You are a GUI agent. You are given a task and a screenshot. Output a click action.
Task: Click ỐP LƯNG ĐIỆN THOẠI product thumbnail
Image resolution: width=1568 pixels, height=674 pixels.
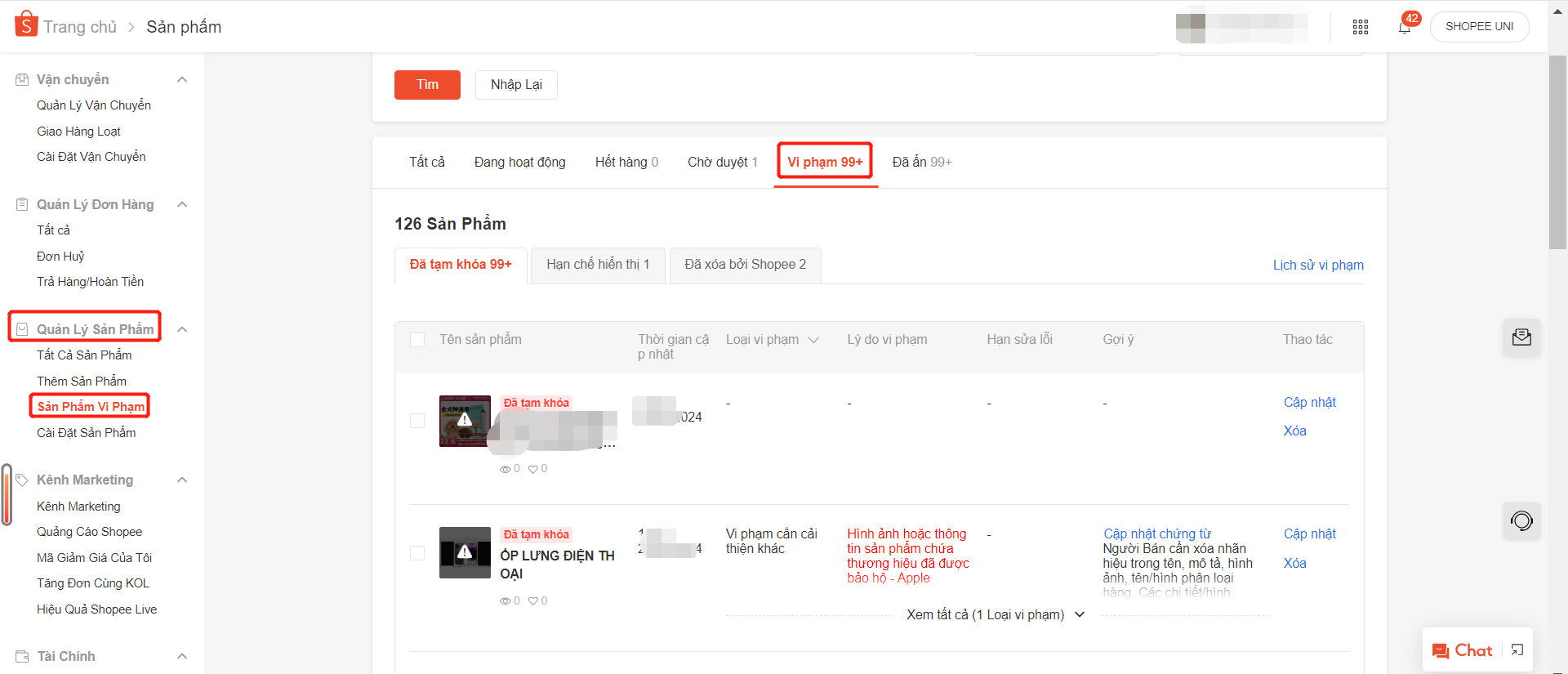pos(465,552)
